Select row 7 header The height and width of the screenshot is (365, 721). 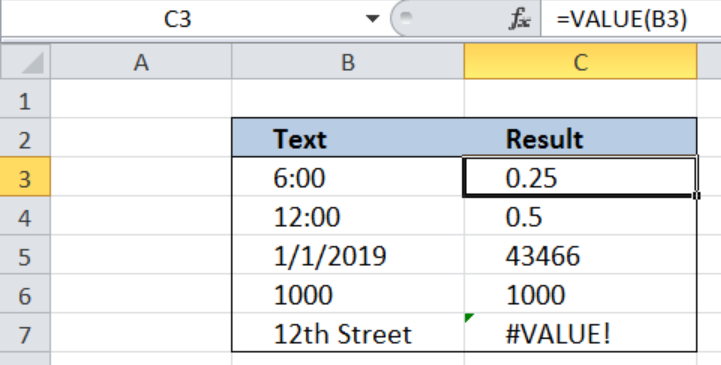[25, 333]
